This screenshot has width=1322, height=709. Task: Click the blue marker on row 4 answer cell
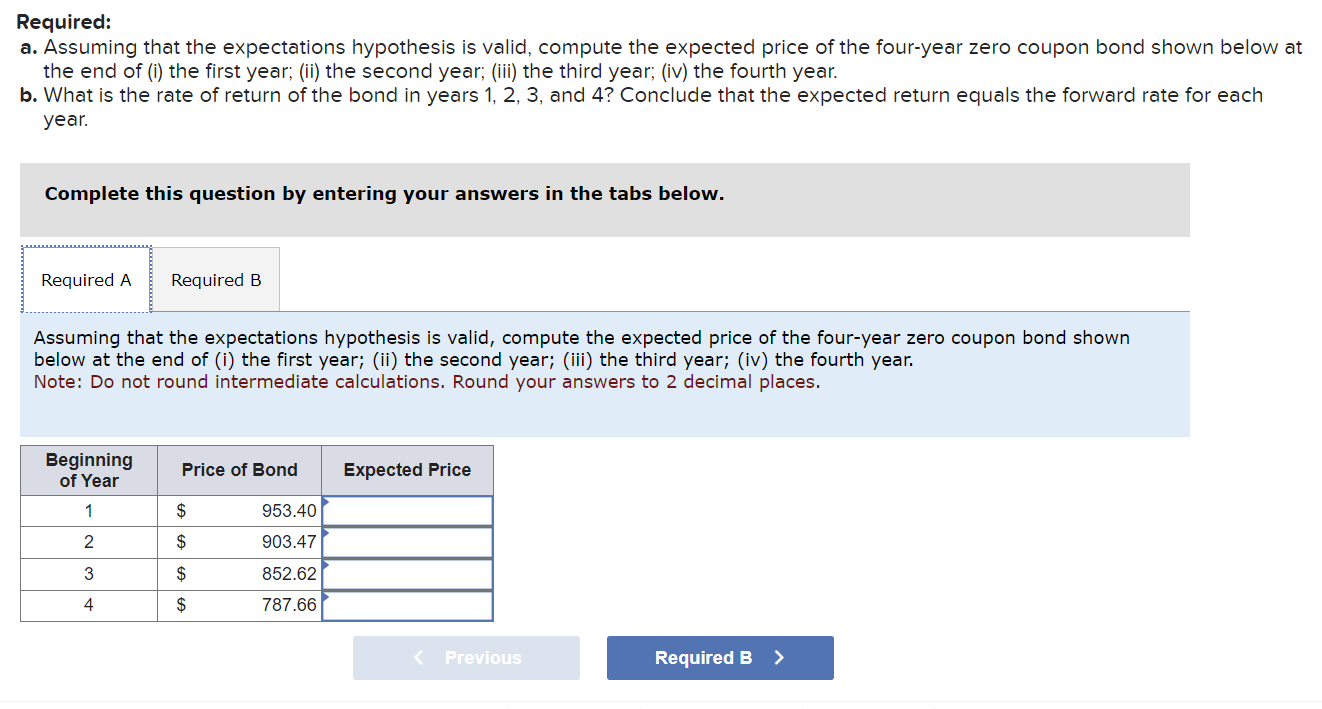click(x=325, y=598)
